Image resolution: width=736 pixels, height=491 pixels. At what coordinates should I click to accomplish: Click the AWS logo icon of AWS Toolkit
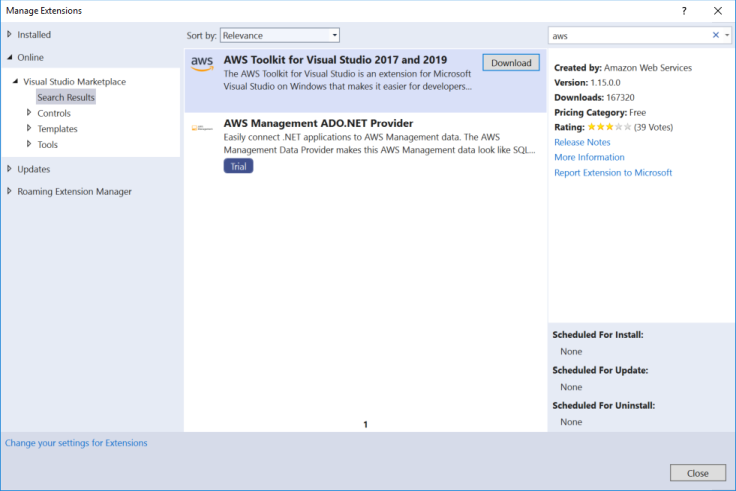point(202,63)
